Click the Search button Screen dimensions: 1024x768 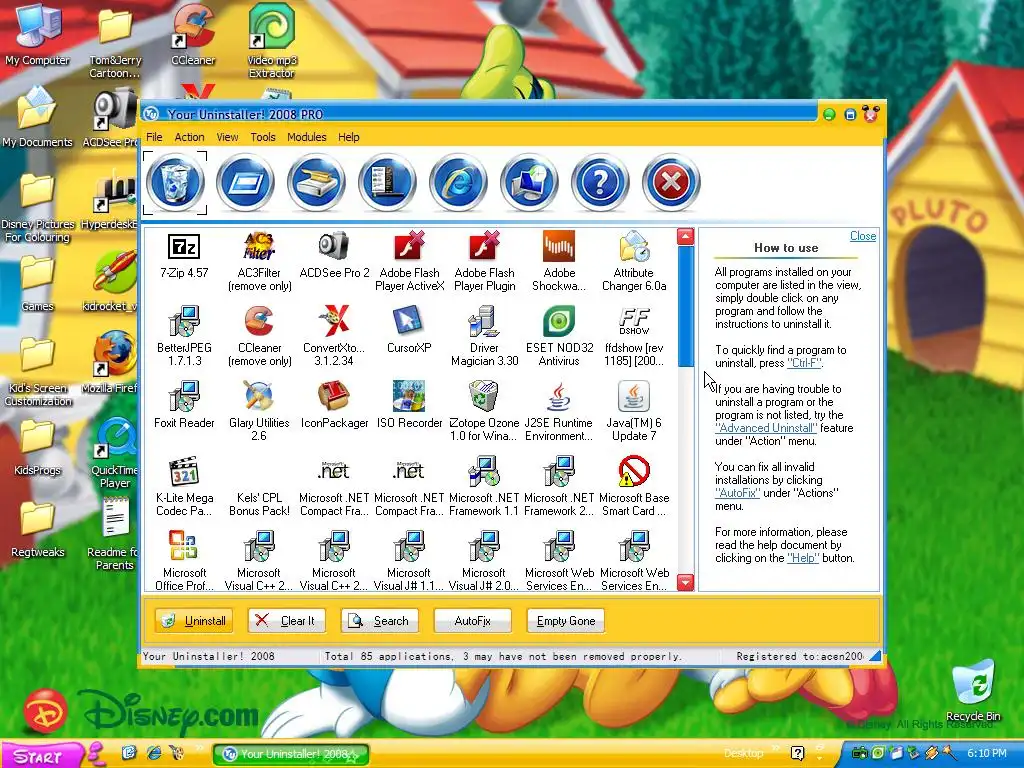click(x=379, y=620)
